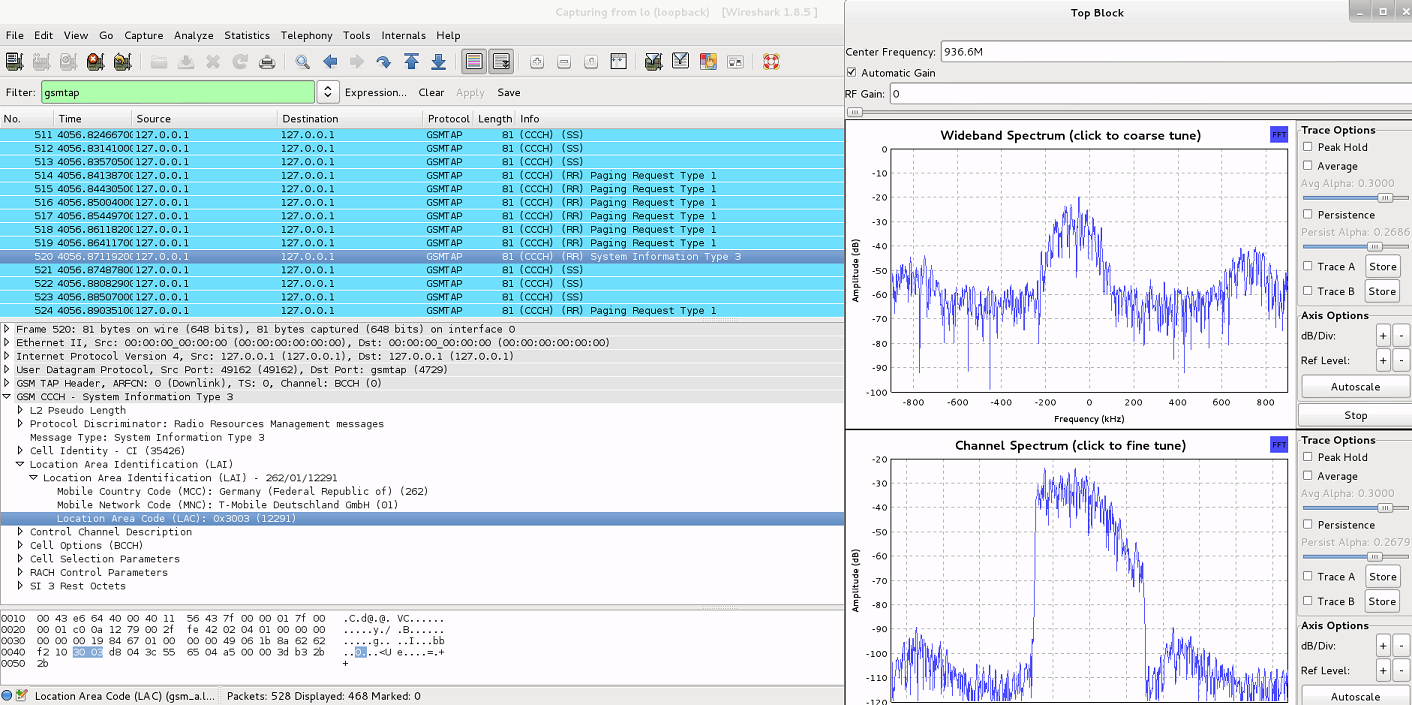Screen dimensions: 1412x705
Task: Open the help lifebuoy icon
Action: pyautogui.click(x=771, y=62)
